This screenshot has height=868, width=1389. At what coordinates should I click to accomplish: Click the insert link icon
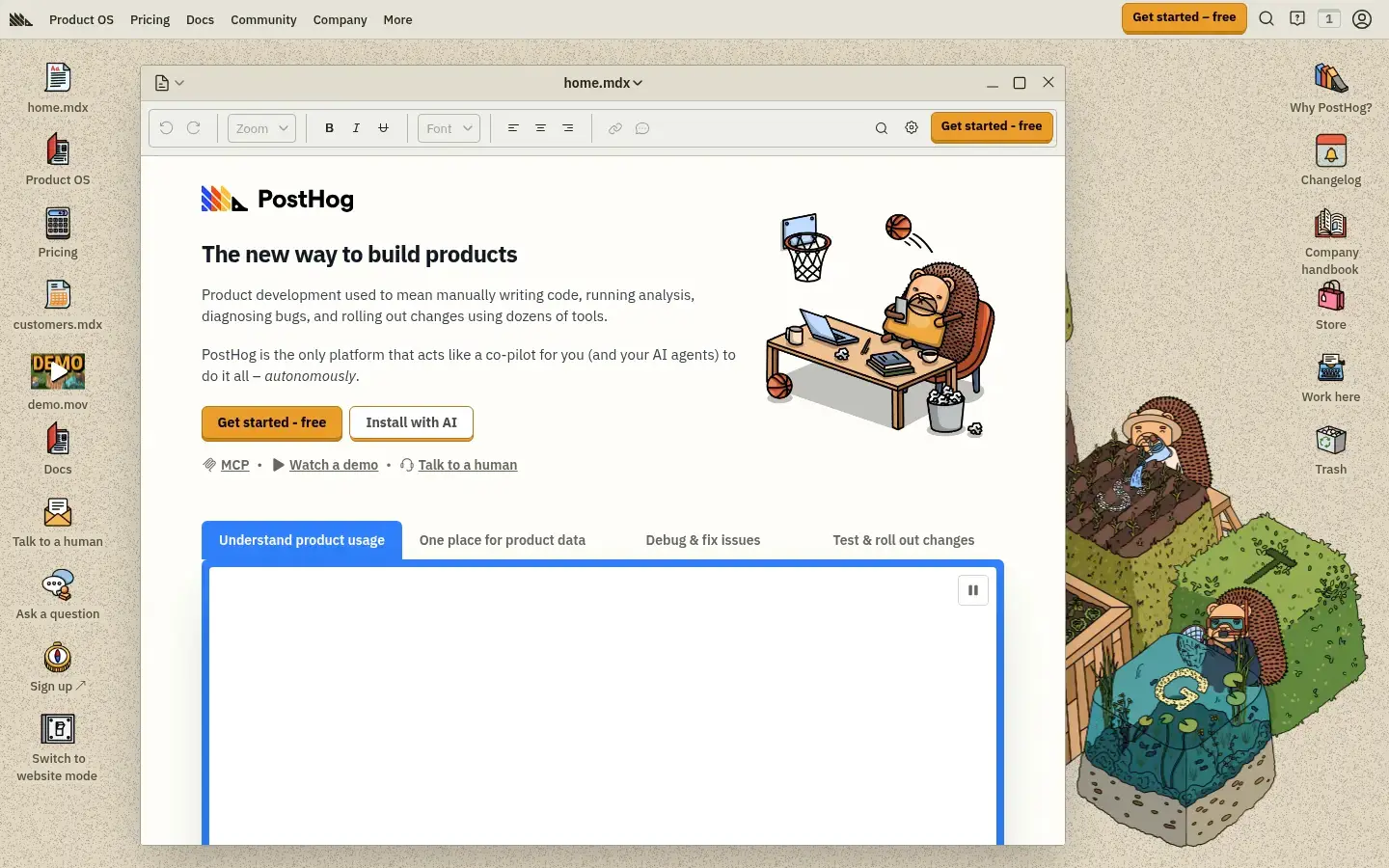point(614,128)
